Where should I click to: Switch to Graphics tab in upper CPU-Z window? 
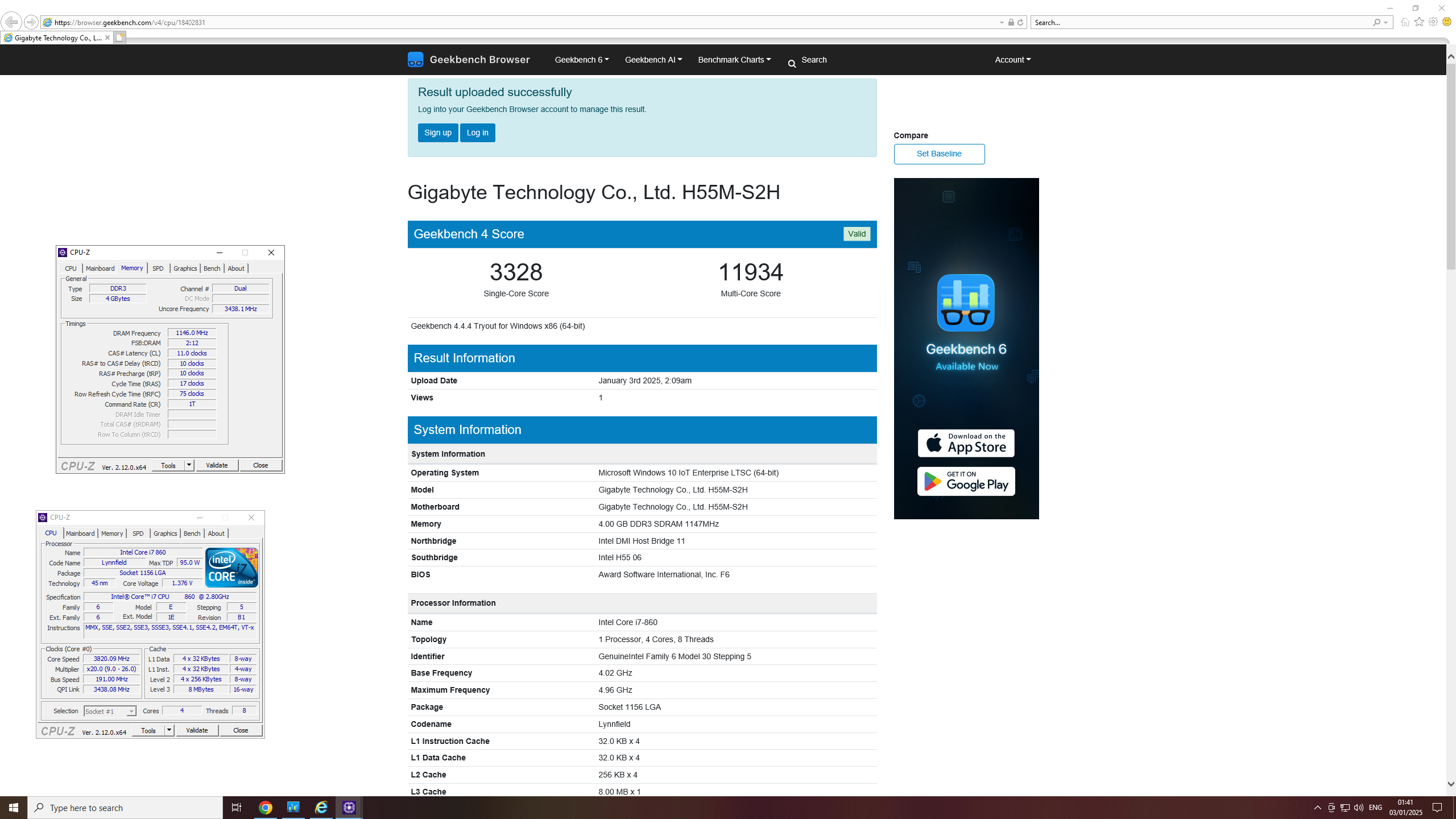185,268
